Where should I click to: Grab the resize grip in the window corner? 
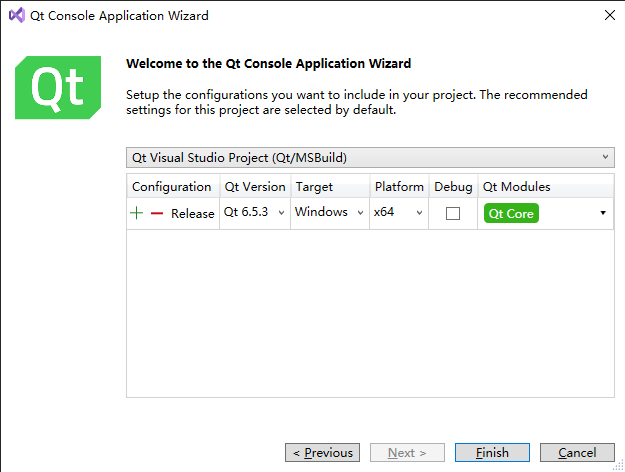(x=619, y=466)
